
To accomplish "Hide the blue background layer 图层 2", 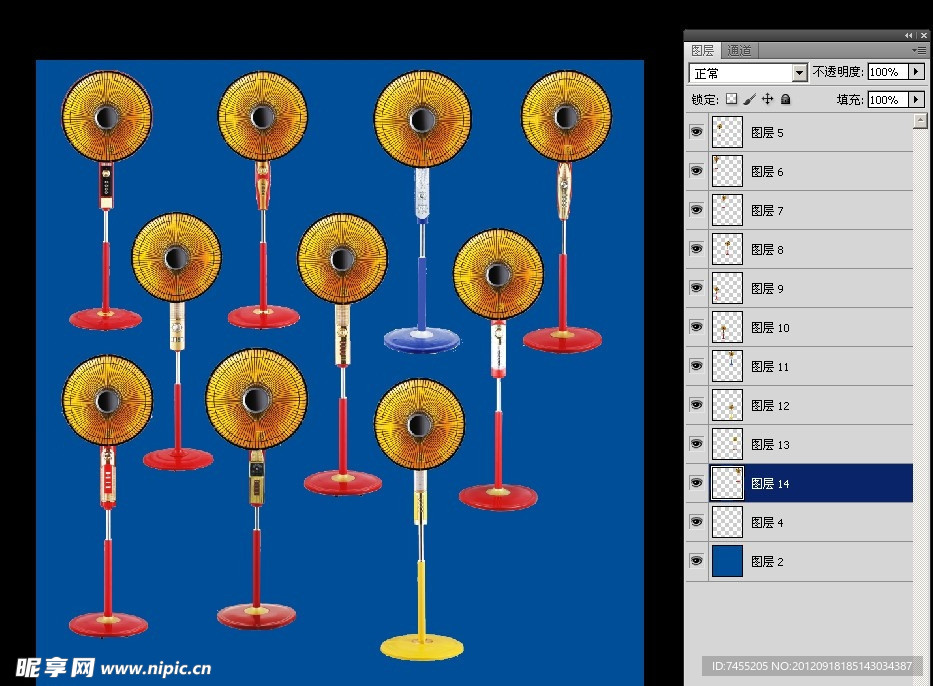I will pos(696,561).
